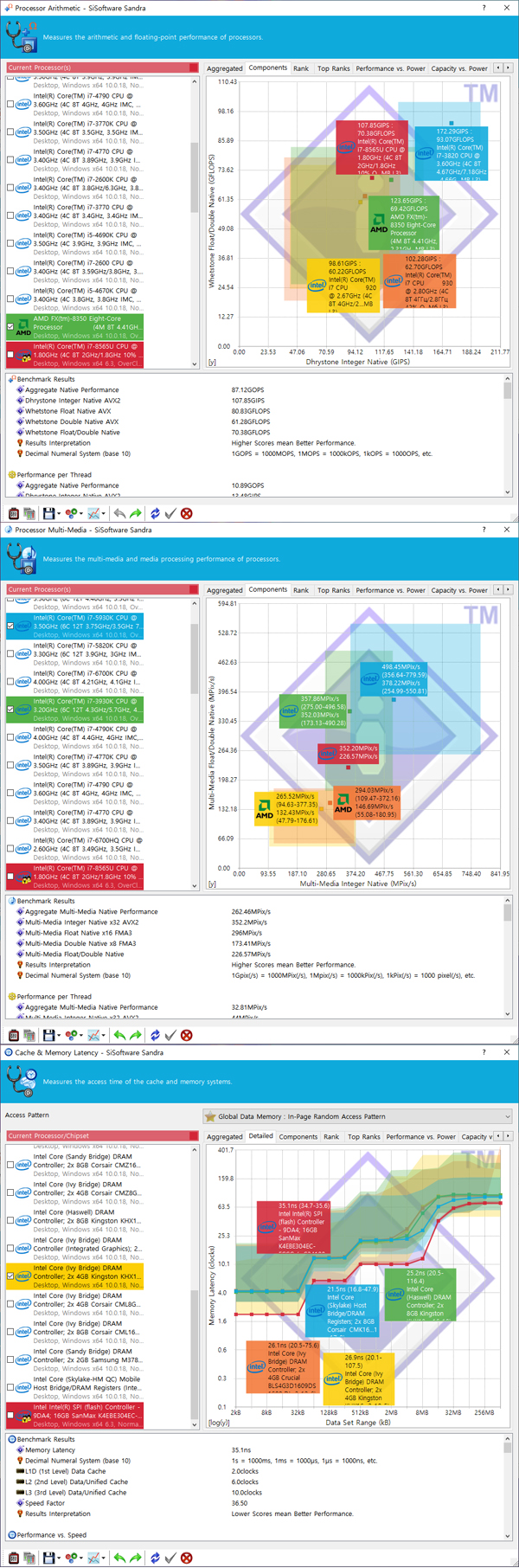This screenshot has height=1568, width=519.
Task: Click the save icon in Processor Multi-Media toolbar
Action: [x=48, y=1035]
